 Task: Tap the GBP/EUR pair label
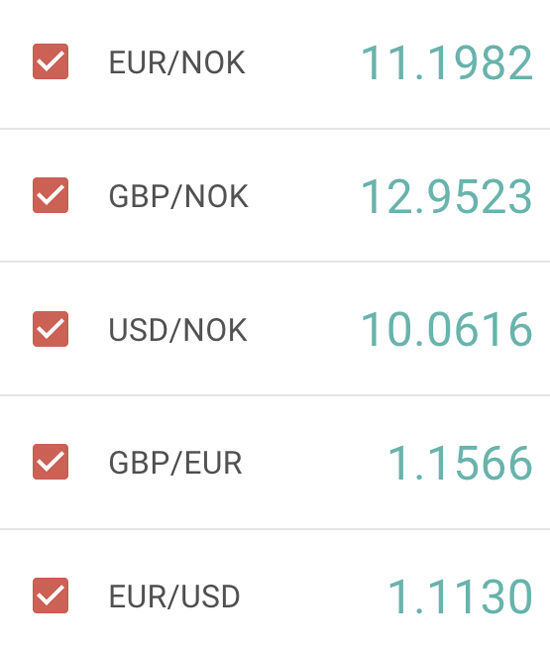tap(175, 463)
